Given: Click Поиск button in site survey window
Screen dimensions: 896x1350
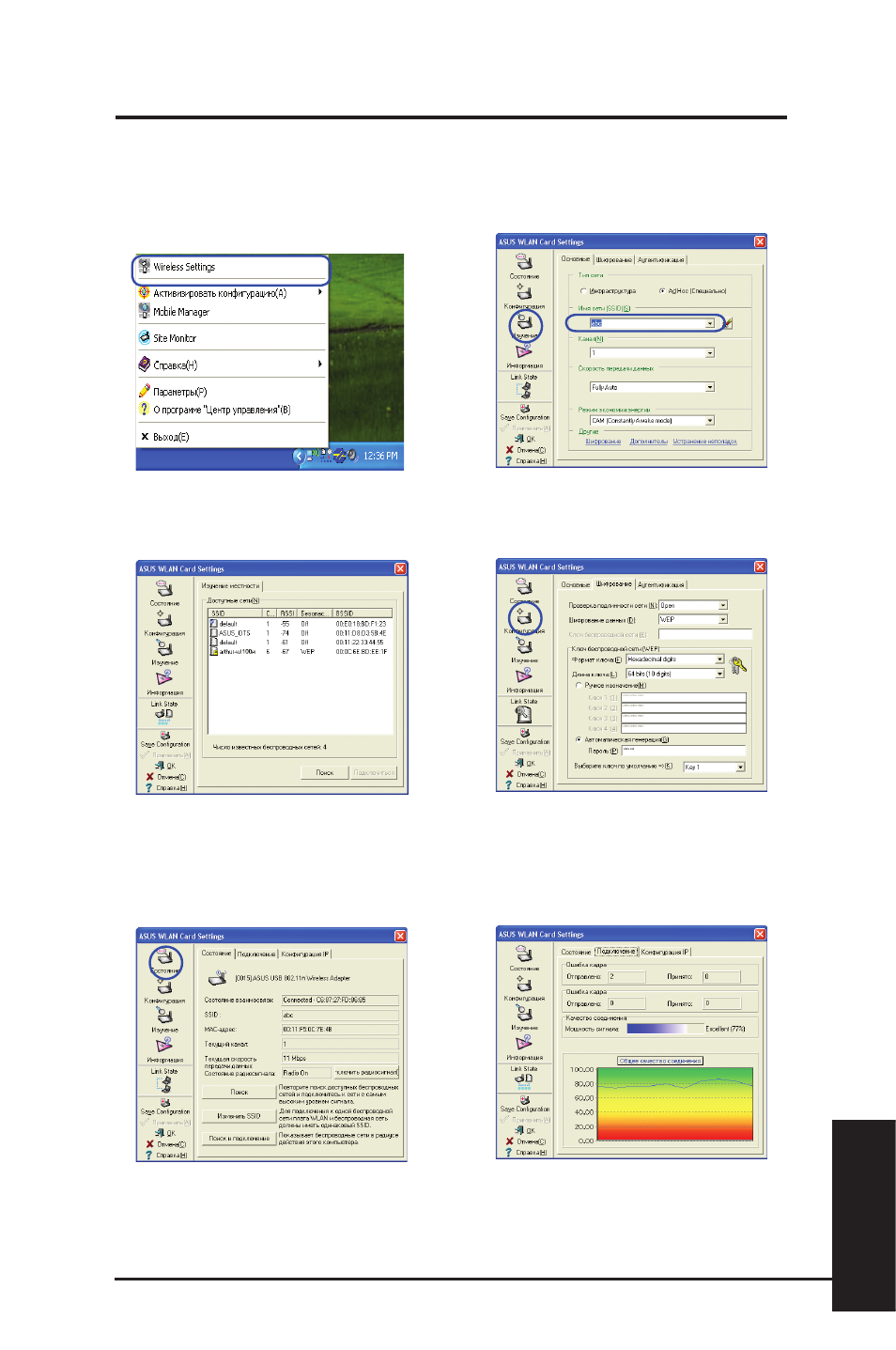Looking at the screenshot, I should click(x=325, y=773).
